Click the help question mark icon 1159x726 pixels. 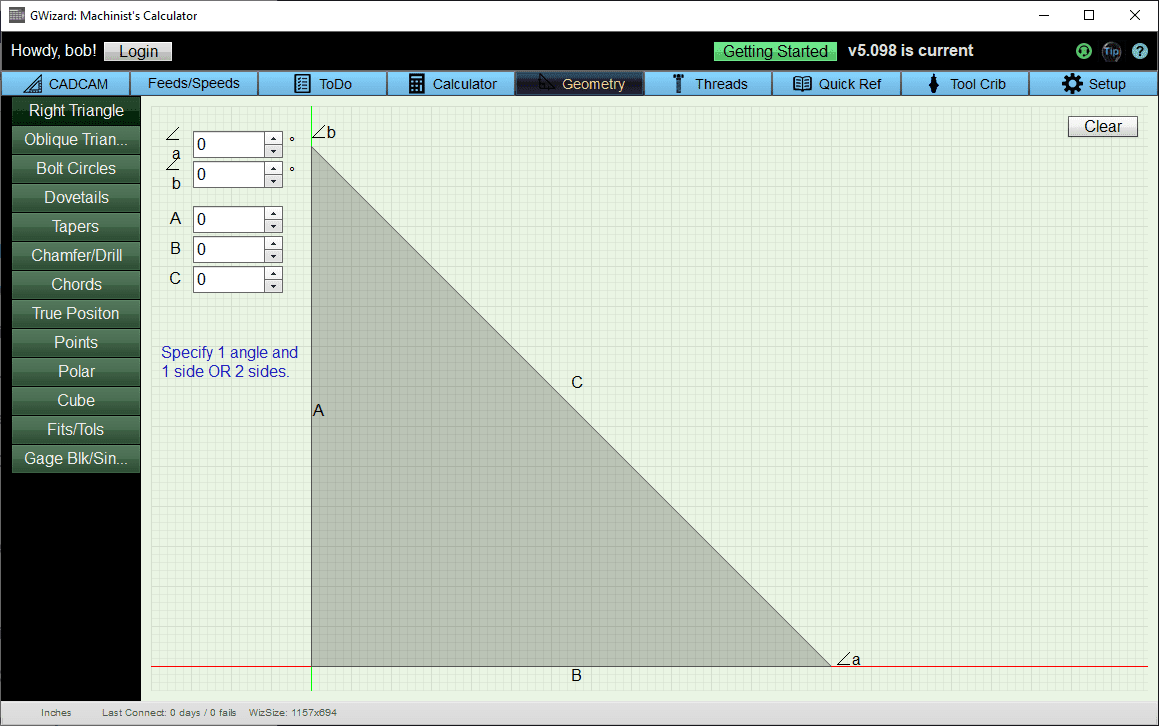click(x=1140, y=51)
